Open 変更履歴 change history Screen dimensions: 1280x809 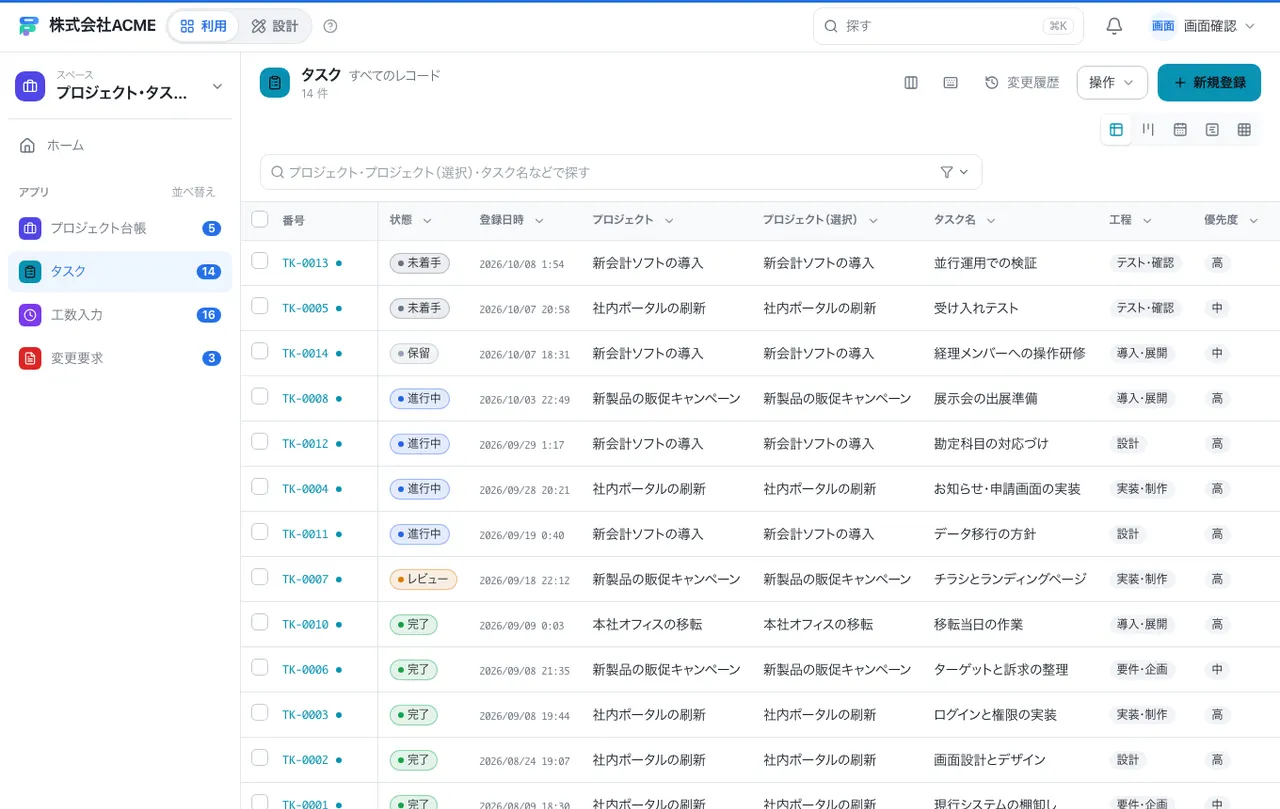[1022, 83]
